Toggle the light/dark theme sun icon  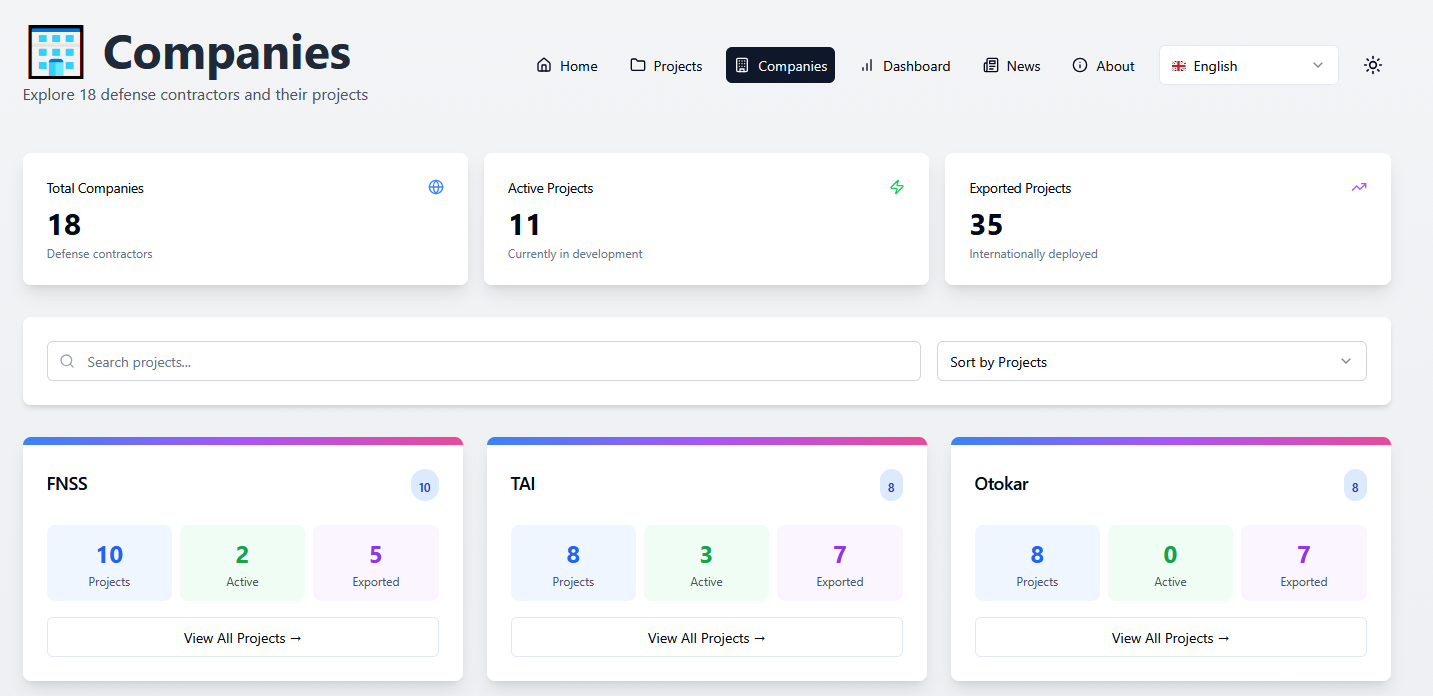[1373, 64]
